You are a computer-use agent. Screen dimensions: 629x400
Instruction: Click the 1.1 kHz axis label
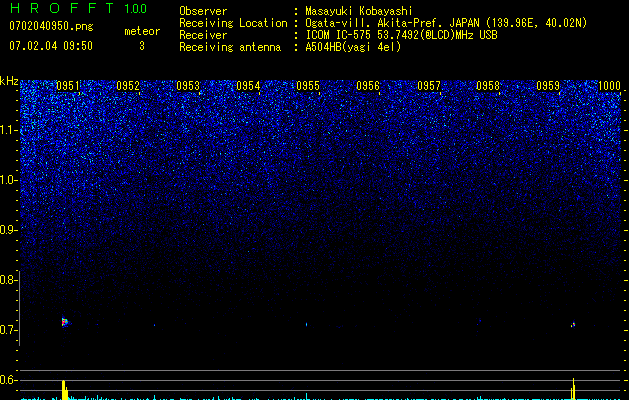pos(7,130)
